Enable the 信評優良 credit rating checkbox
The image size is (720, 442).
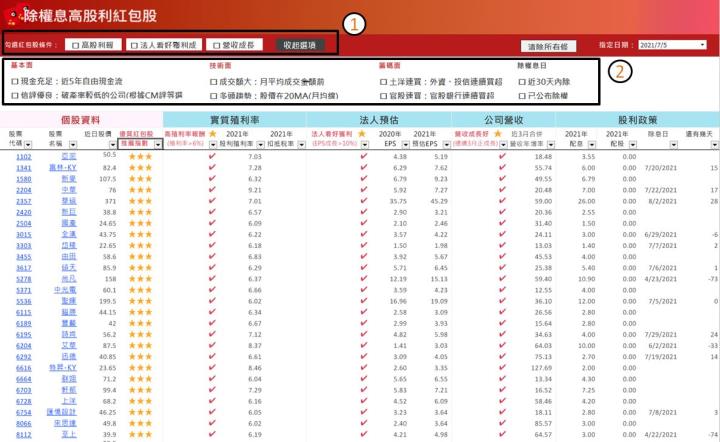(15, 95)
